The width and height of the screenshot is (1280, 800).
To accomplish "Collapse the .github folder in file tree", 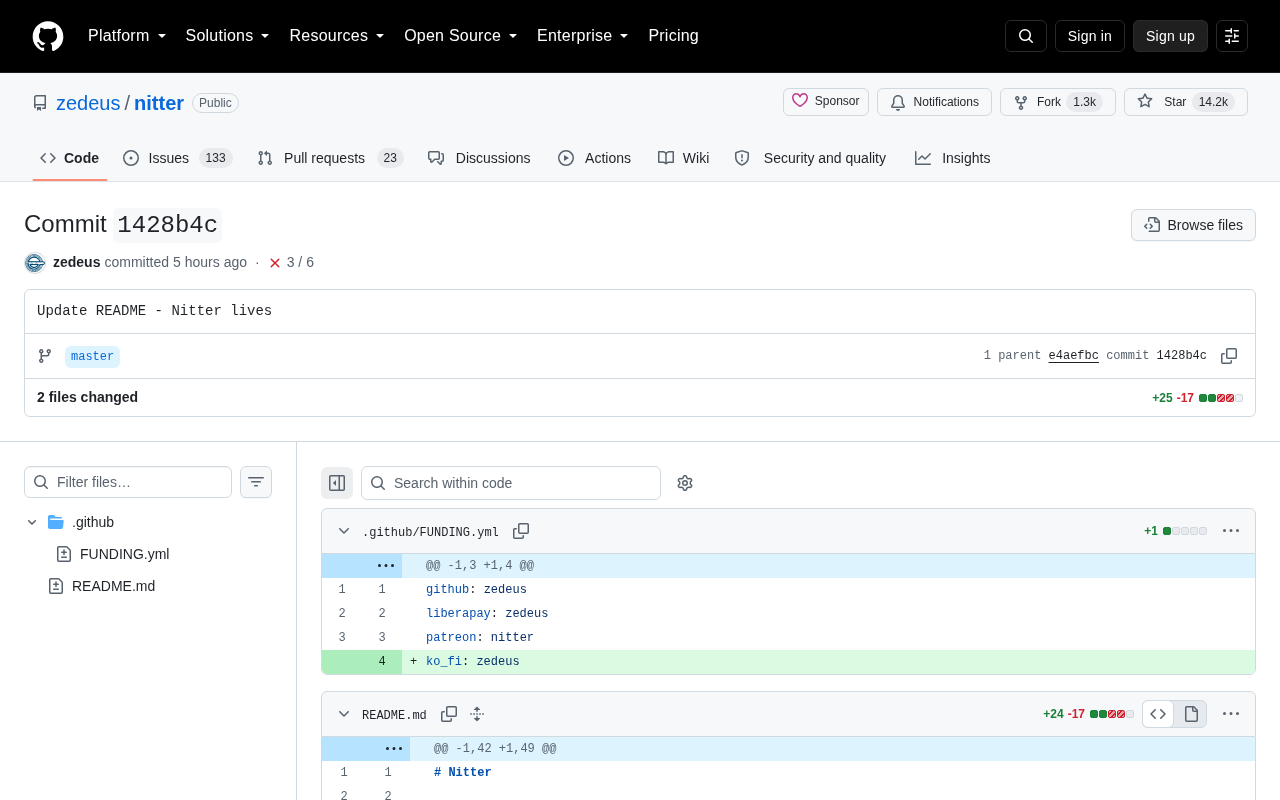I will click(x=32, y=522).
